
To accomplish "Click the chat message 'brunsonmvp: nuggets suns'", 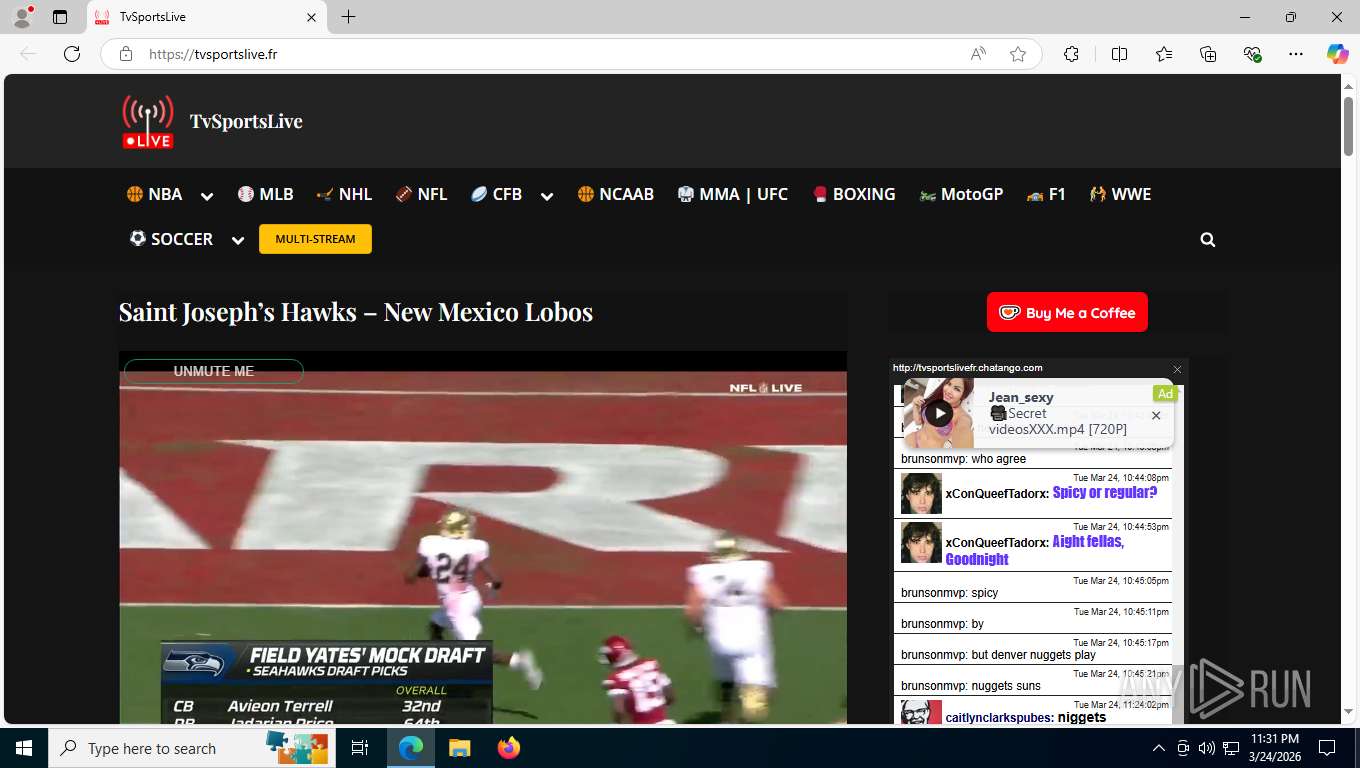I will 971,686.
